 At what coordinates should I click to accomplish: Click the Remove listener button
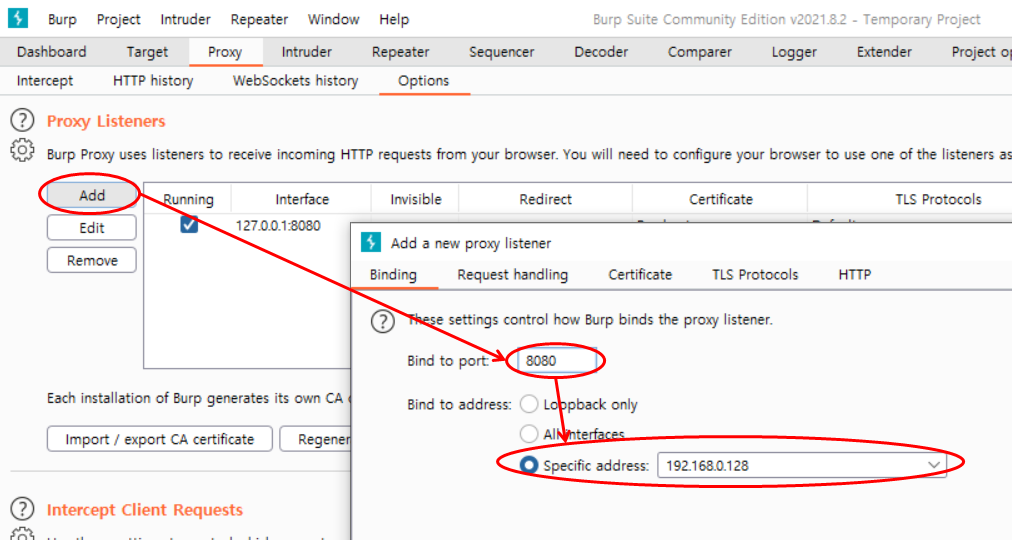[92, 260]
